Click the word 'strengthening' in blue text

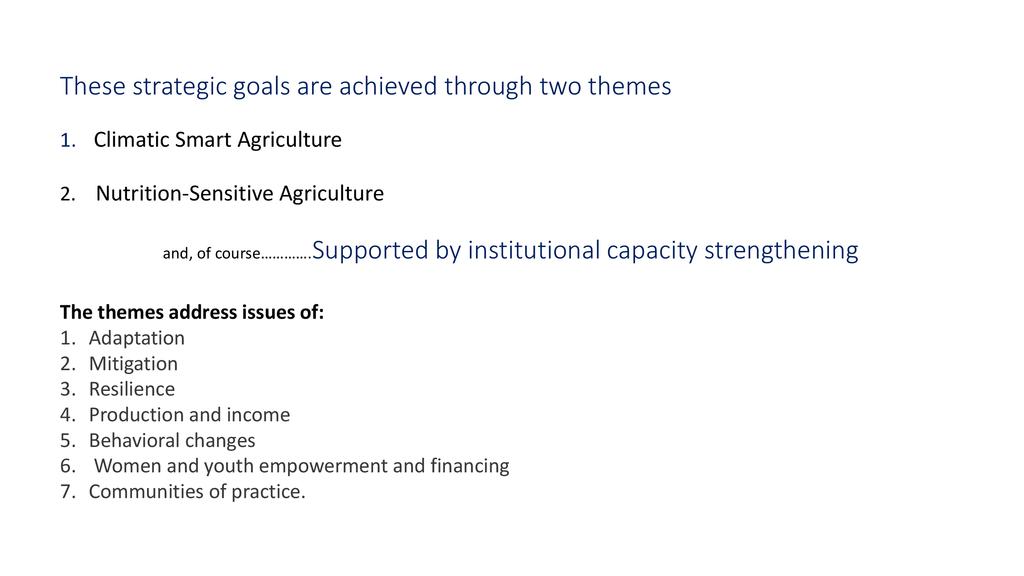[x=781, y=251]
